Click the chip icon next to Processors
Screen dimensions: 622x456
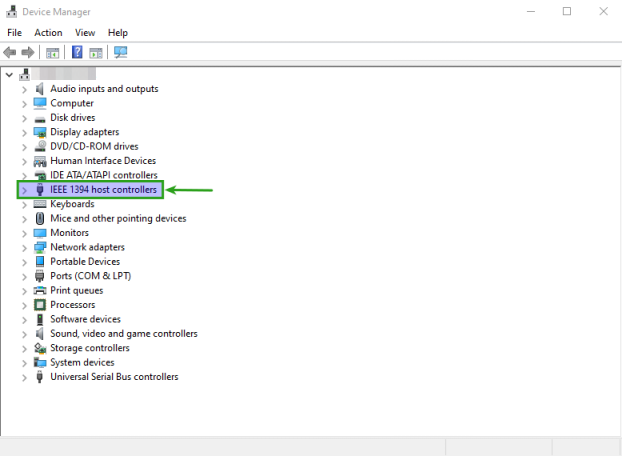pos(40,305)
